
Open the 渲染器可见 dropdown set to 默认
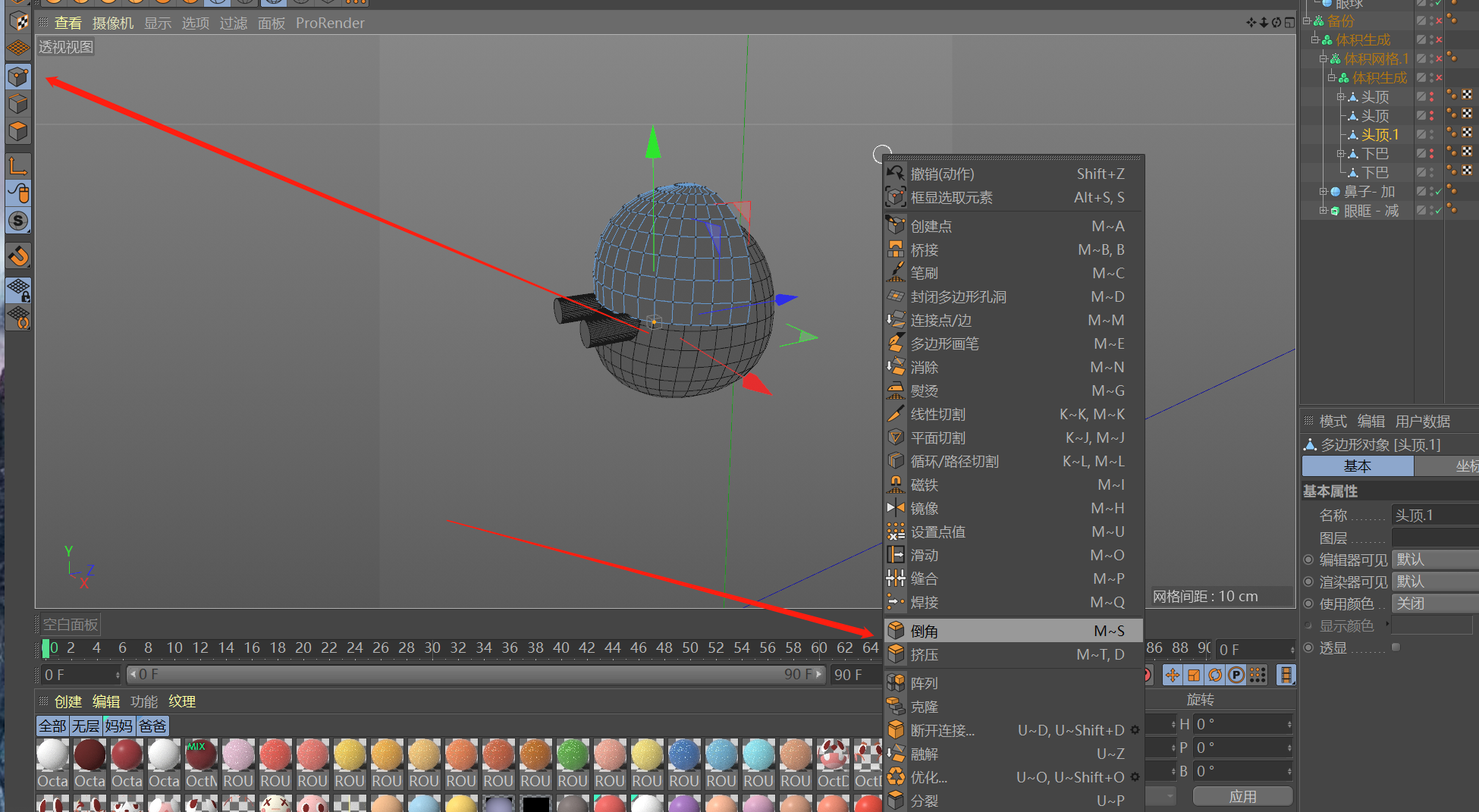click(1435, 582)
